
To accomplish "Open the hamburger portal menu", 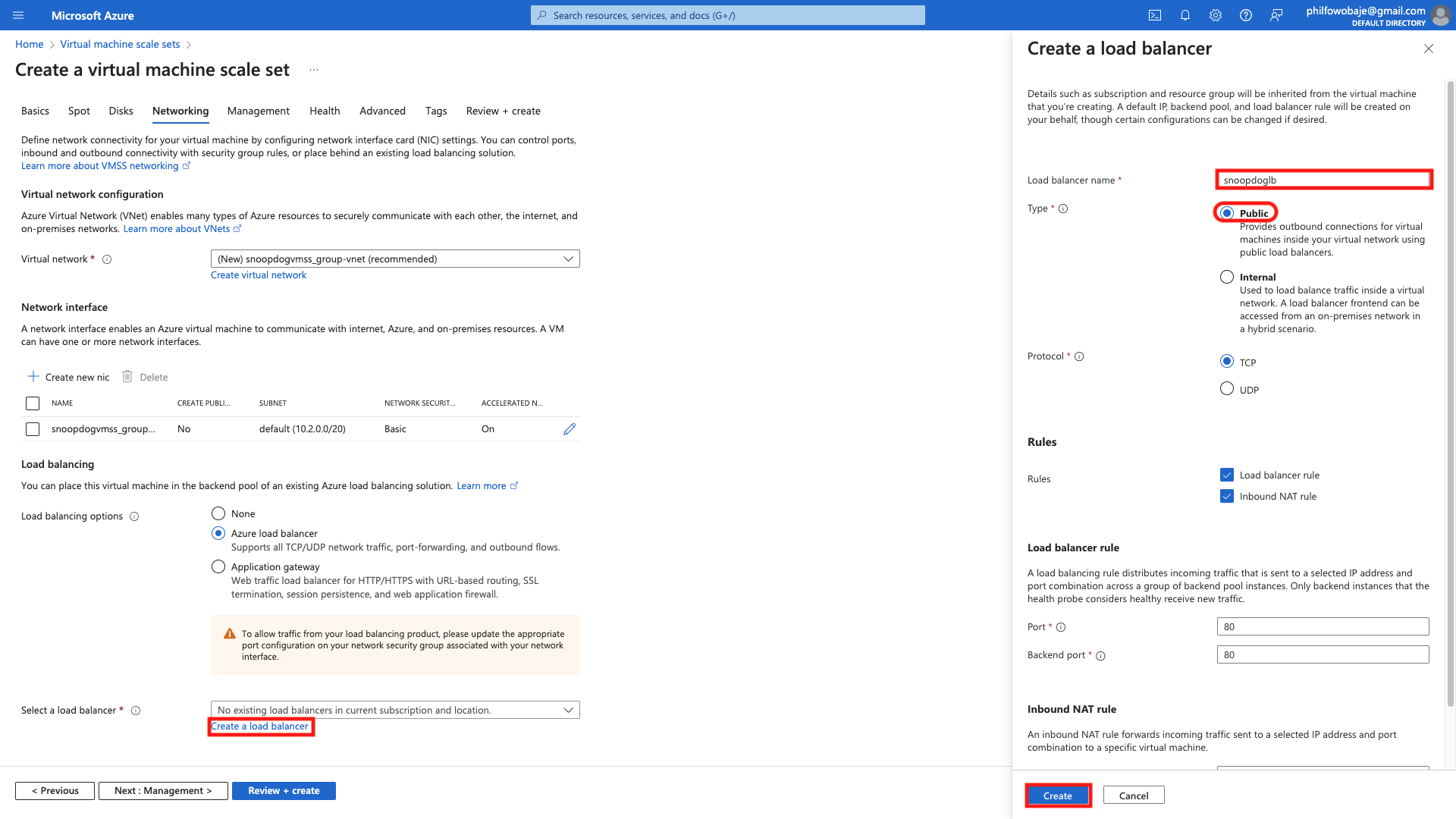I will (18, 15).
